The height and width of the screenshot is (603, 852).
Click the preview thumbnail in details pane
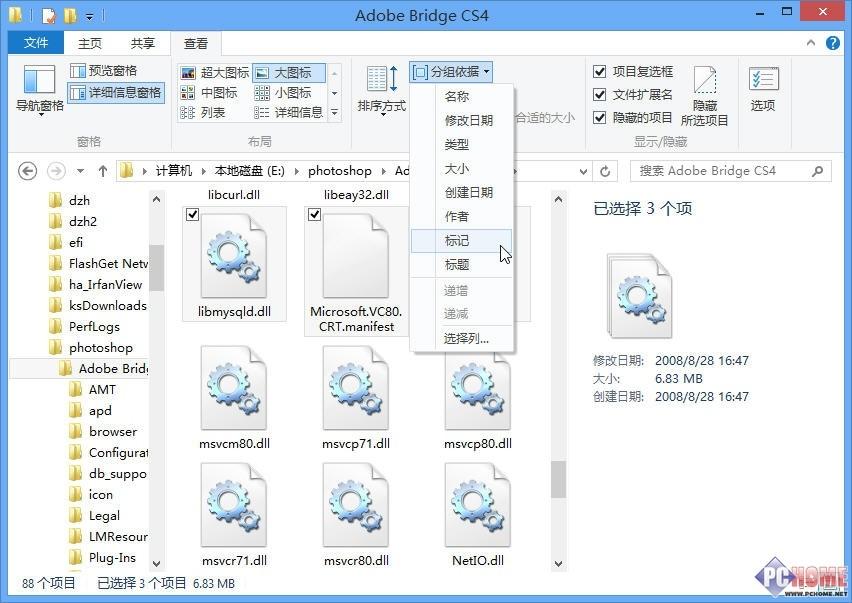639,296
